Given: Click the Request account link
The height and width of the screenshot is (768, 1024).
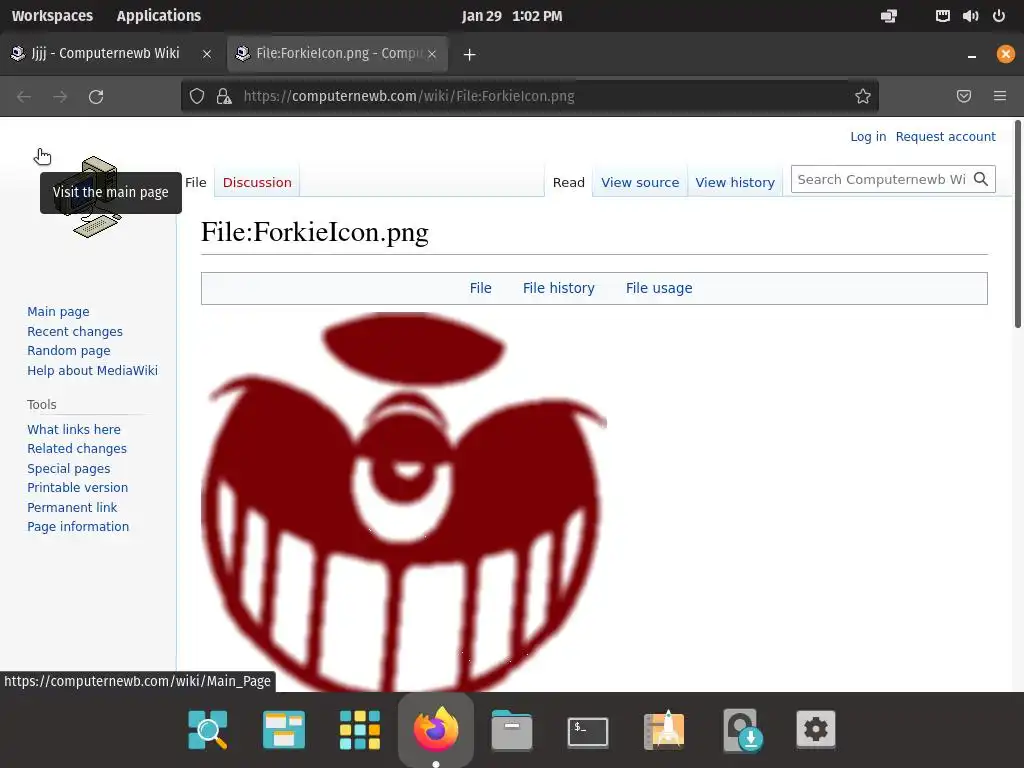Looking at the screenshot, I should pyautogui.click(x=945, y=136).
